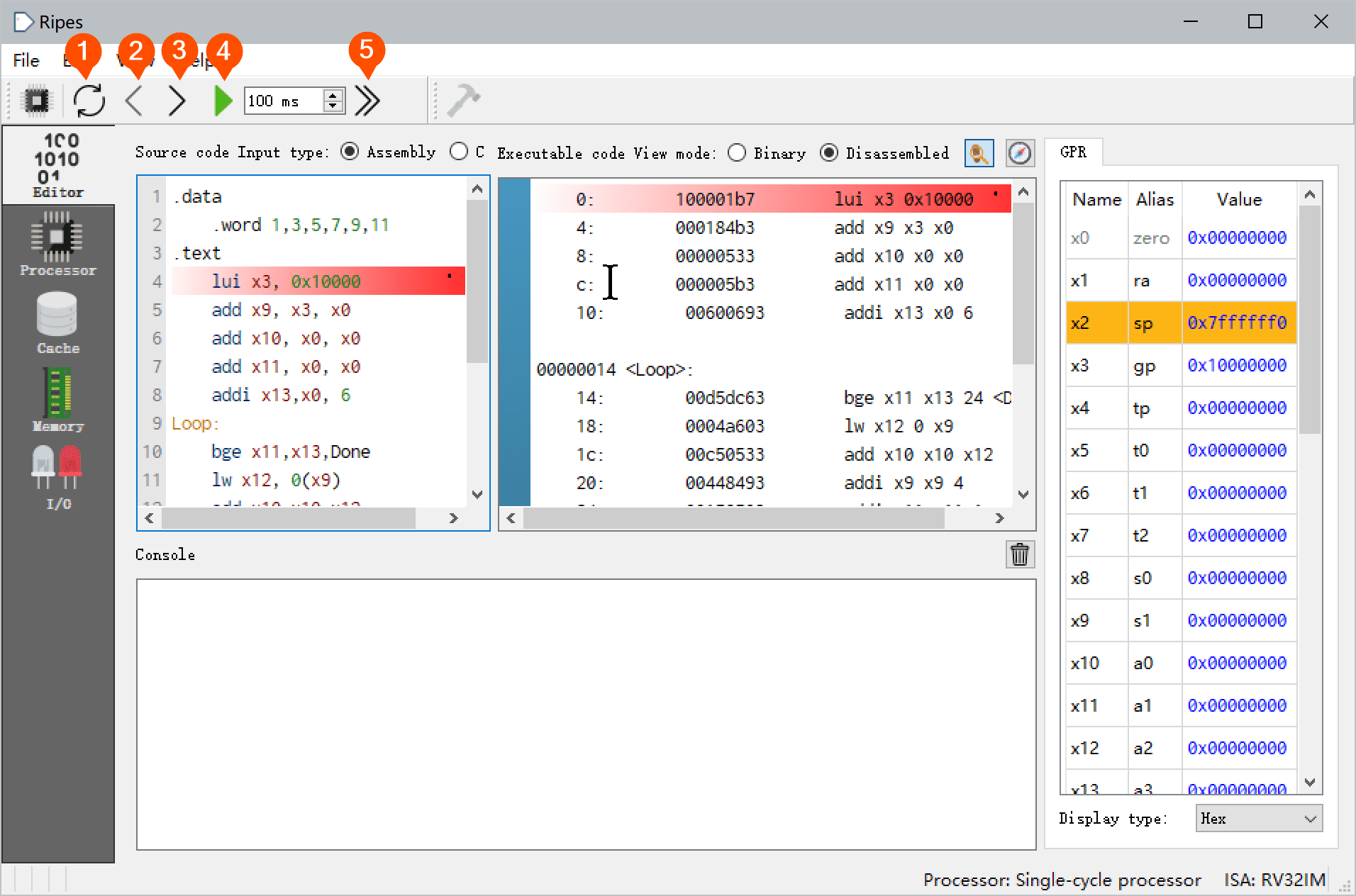Minimize the Ripes window

1191,21
